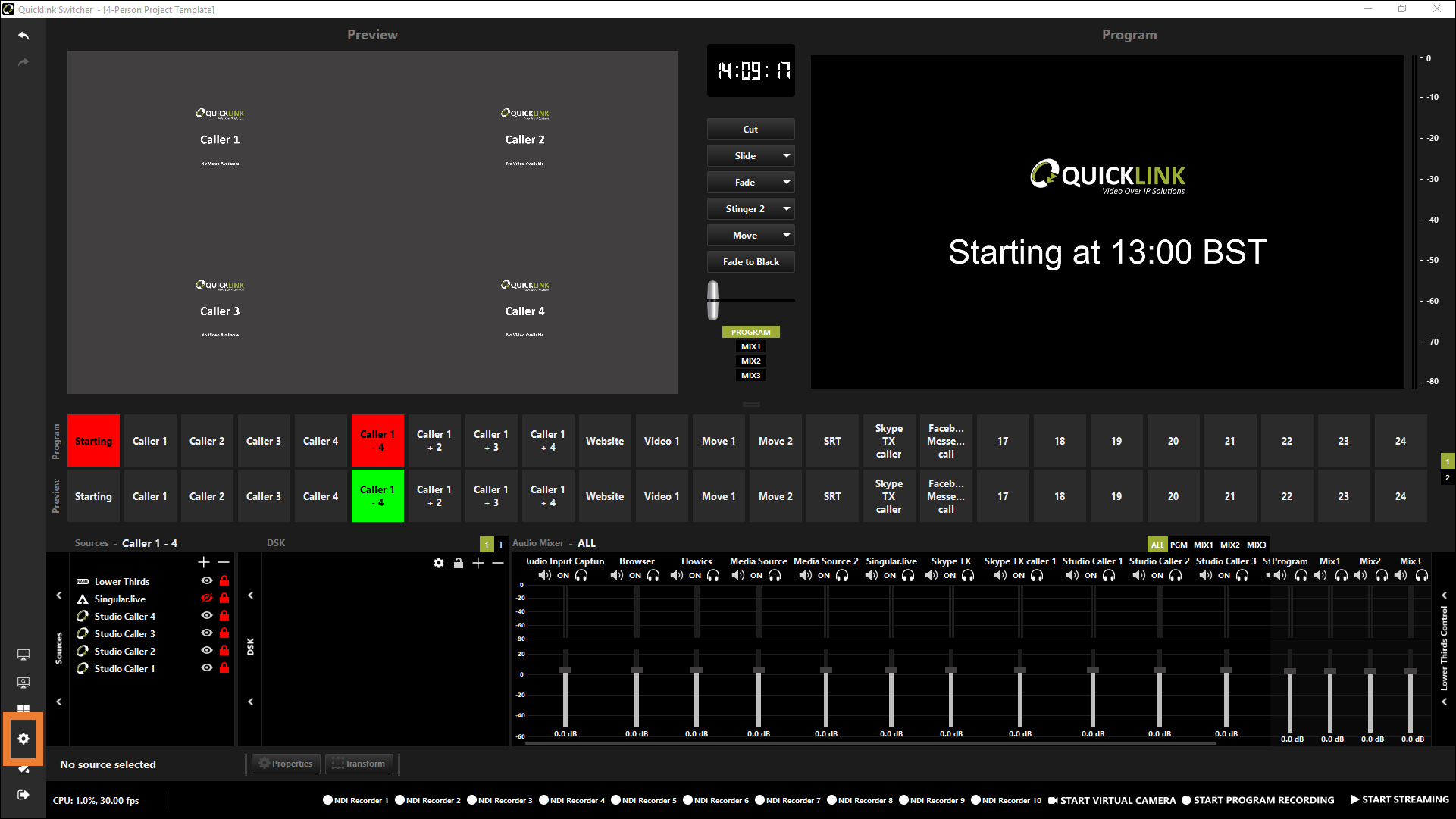Mute the Browser audio channel speaker
The height and width of the screenshot is (819, 1456).
pyautogui.click(x=617, y=575)
